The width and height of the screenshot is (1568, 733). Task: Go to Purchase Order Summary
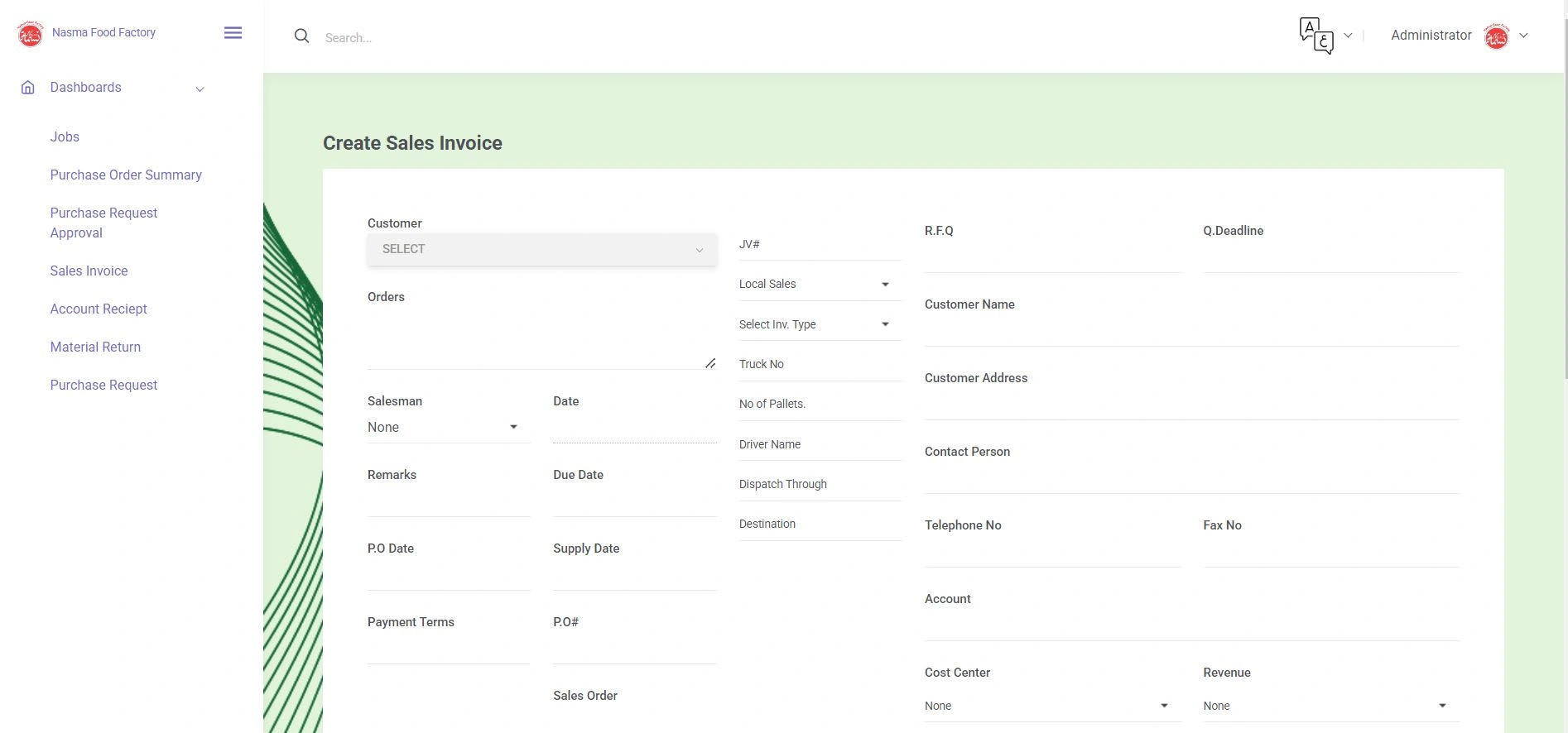pyautogui.click(x=126, y=175)
